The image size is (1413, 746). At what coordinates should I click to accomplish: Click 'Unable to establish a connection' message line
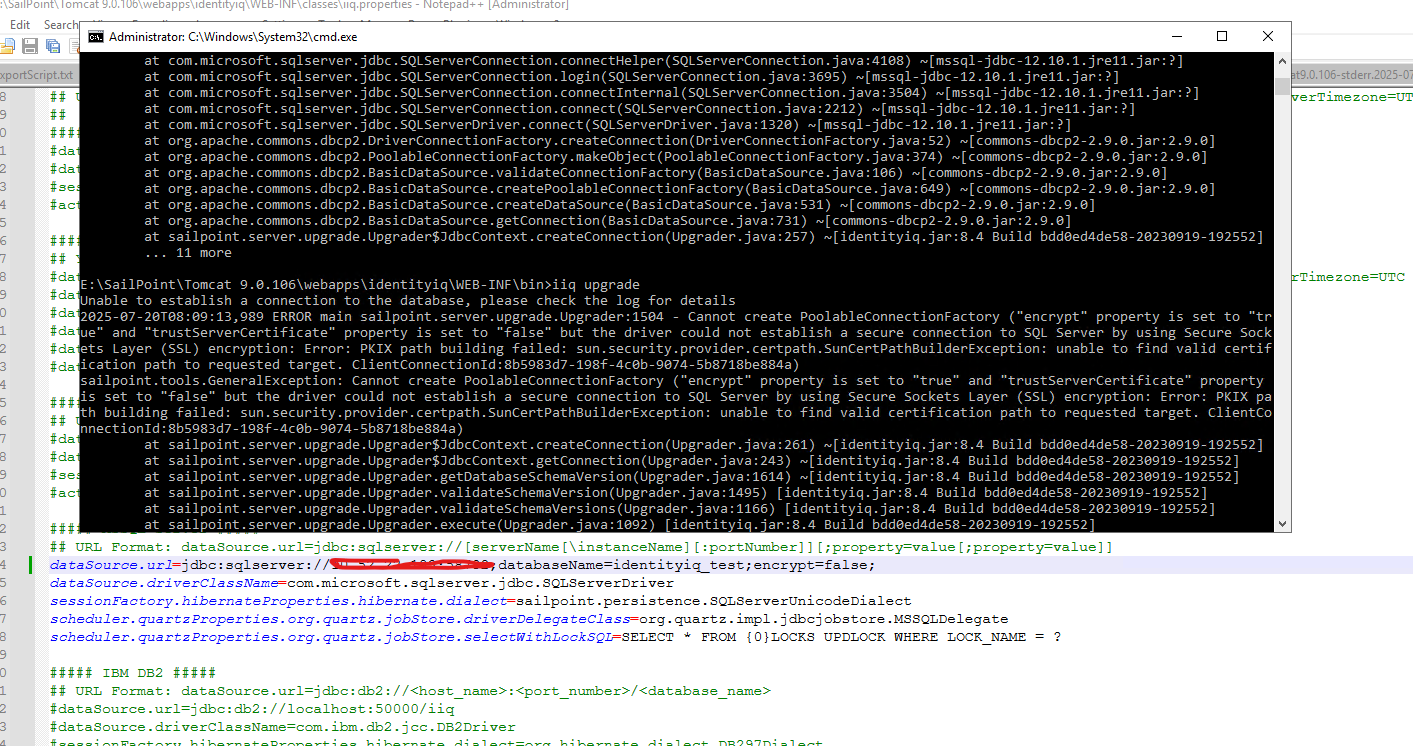point(408,301)
